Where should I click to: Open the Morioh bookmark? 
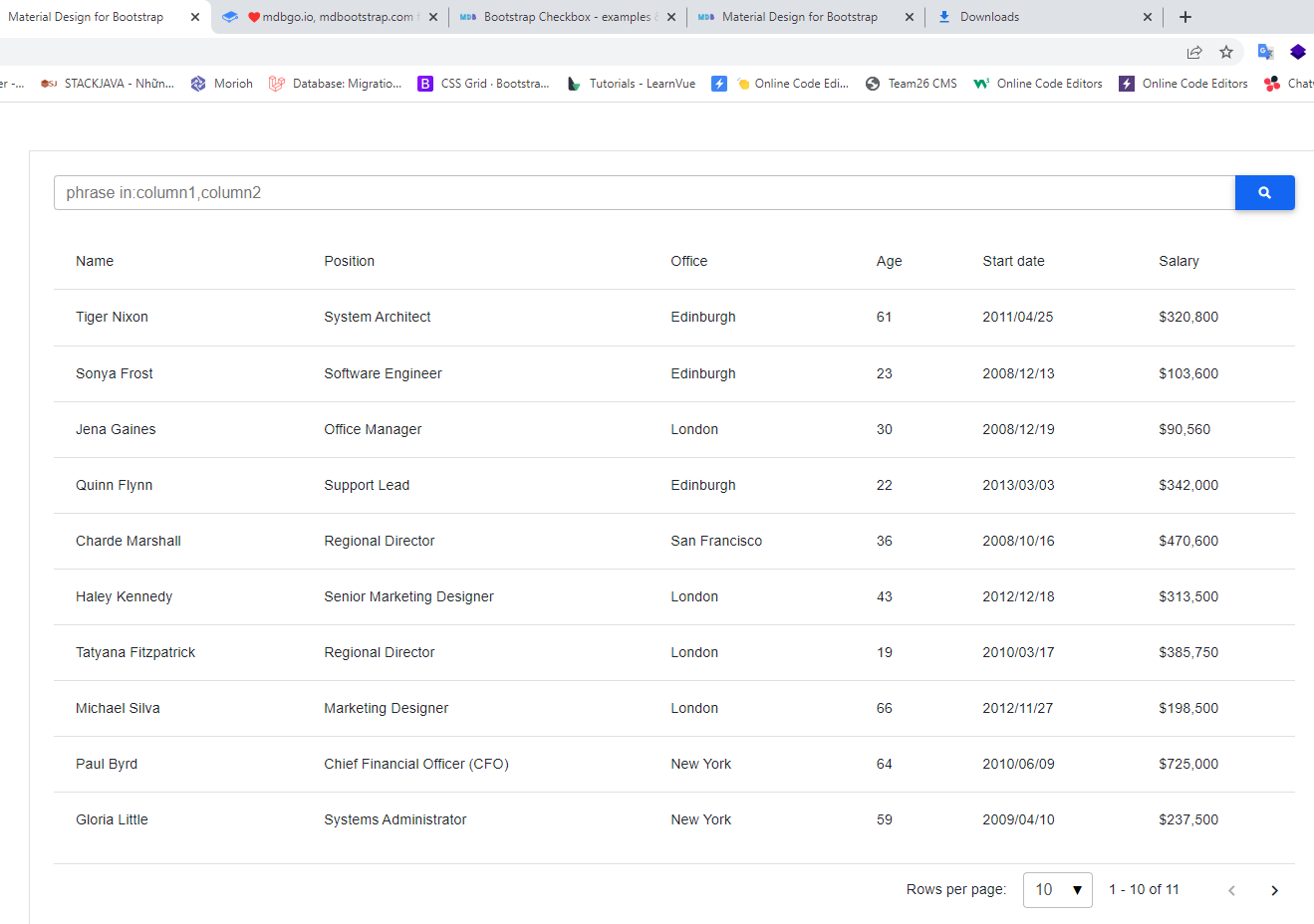222,84
